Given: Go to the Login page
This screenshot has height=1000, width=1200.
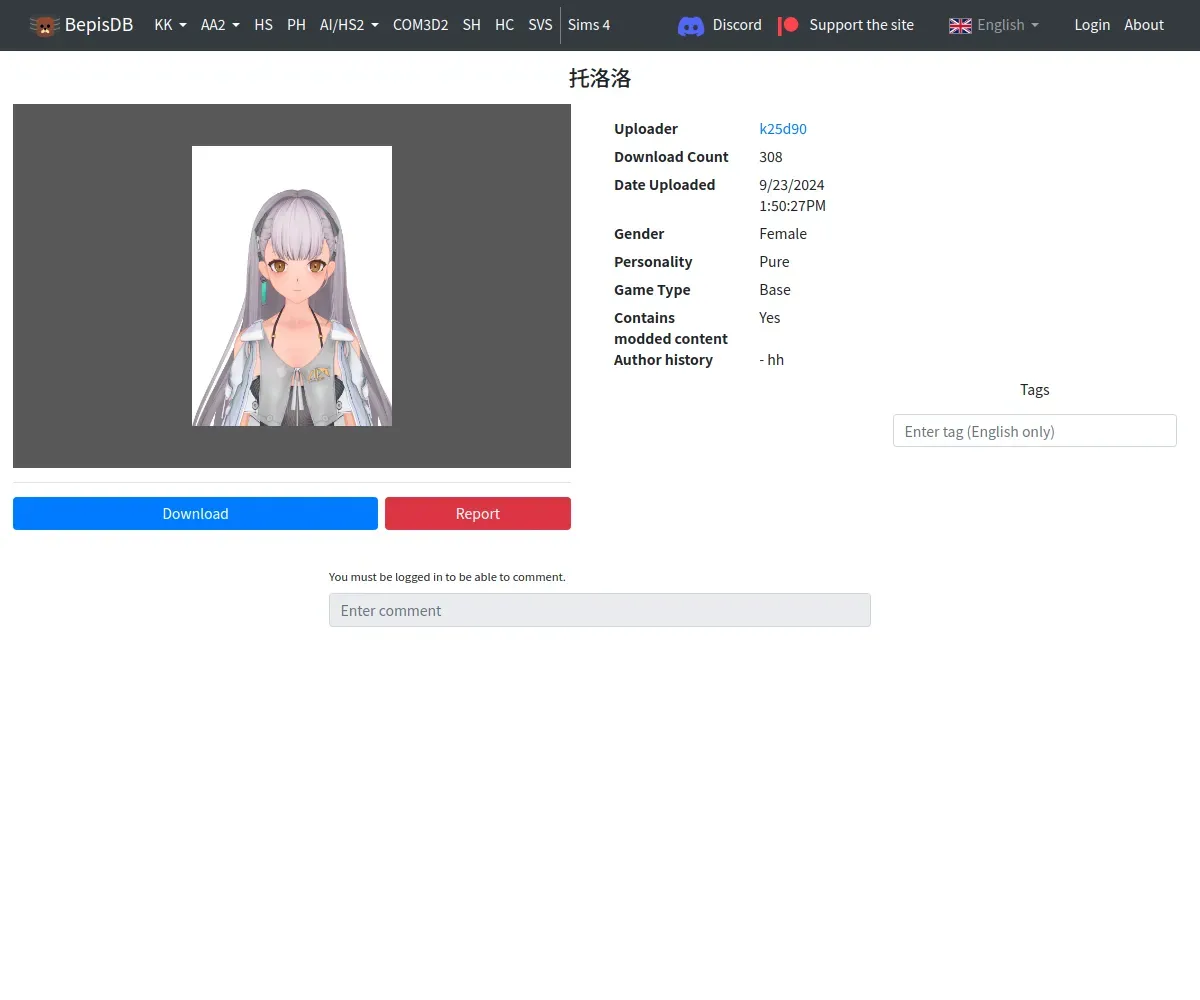Looking at the screenshot, I should (x=1092, y=25).
